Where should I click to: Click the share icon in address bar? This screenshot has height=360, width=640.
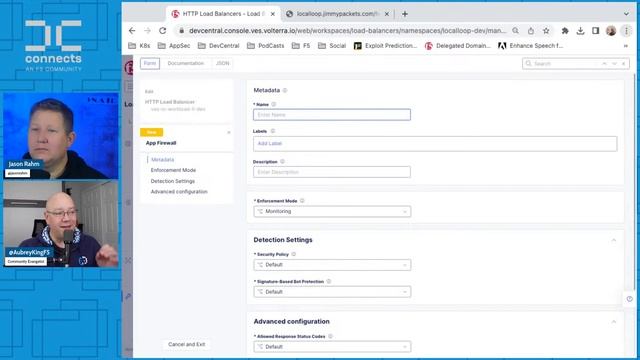(x=531, y=31)
